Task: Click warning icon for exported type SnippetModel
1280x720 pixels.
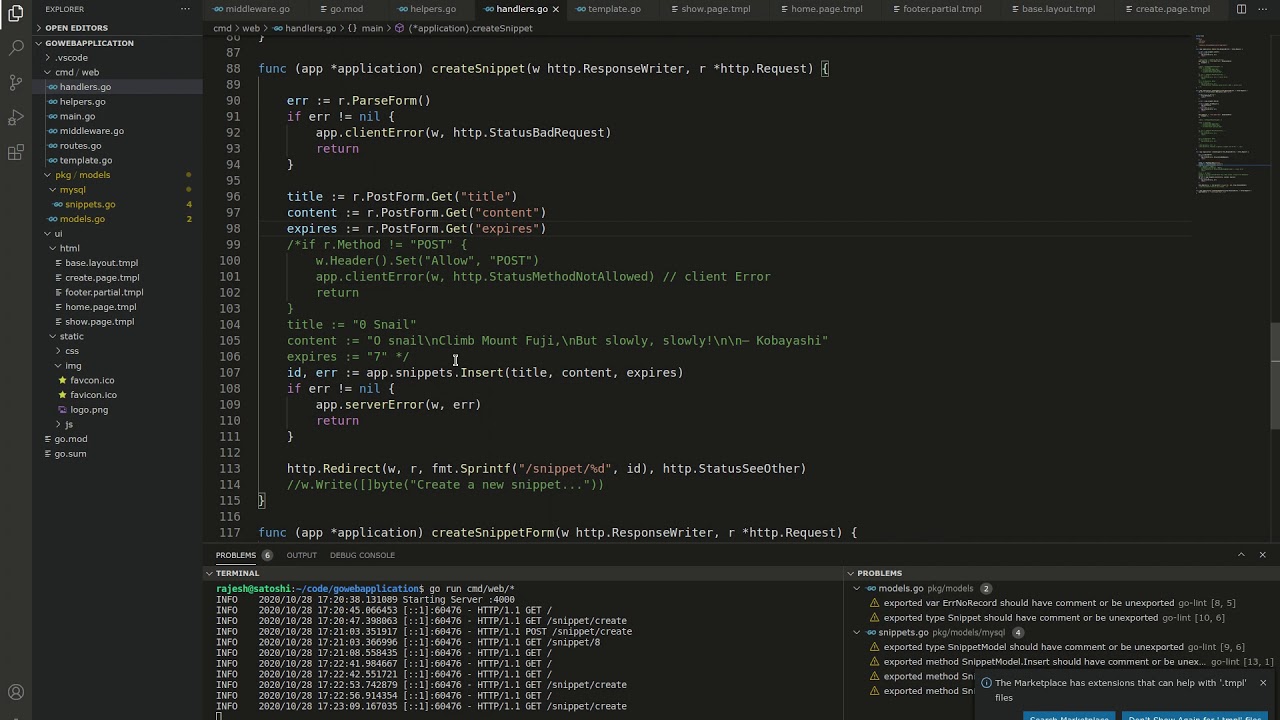Action: [x=875, y=647]
